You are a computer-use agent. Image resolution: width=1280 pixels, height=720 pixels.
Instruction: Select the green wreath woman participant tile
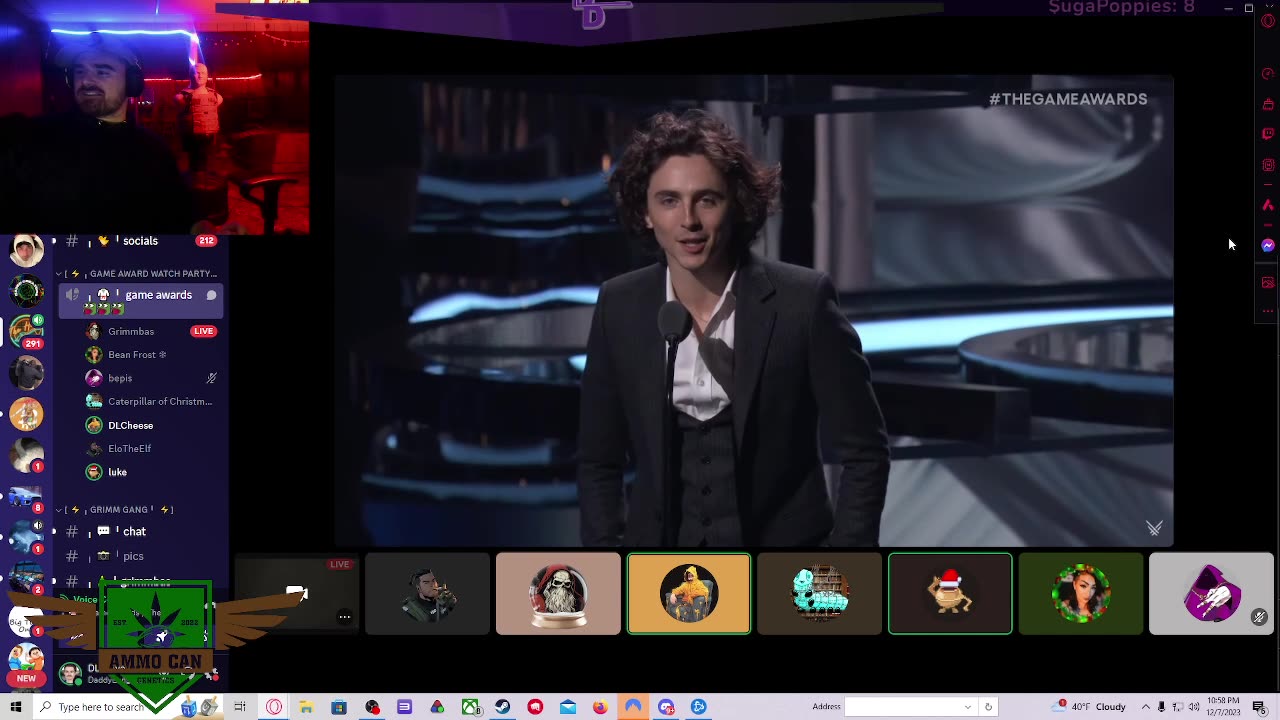tap(1081, 594)
